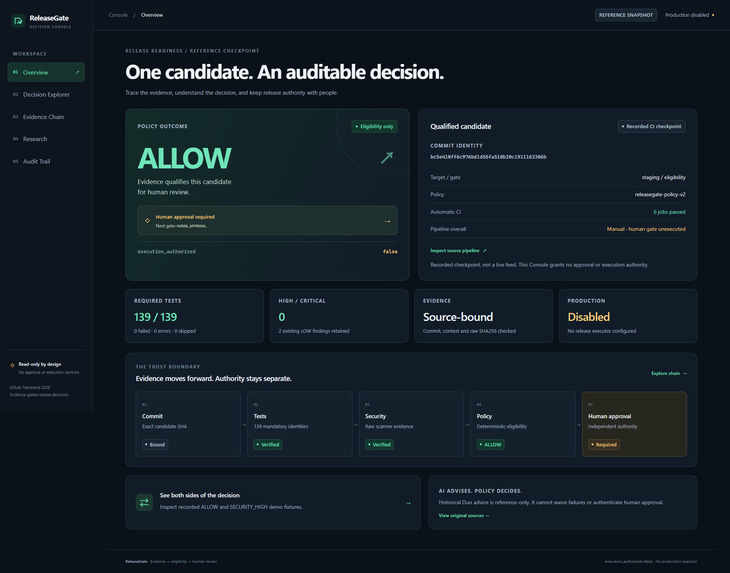Click the staging / eligibility value

point(663,177)
